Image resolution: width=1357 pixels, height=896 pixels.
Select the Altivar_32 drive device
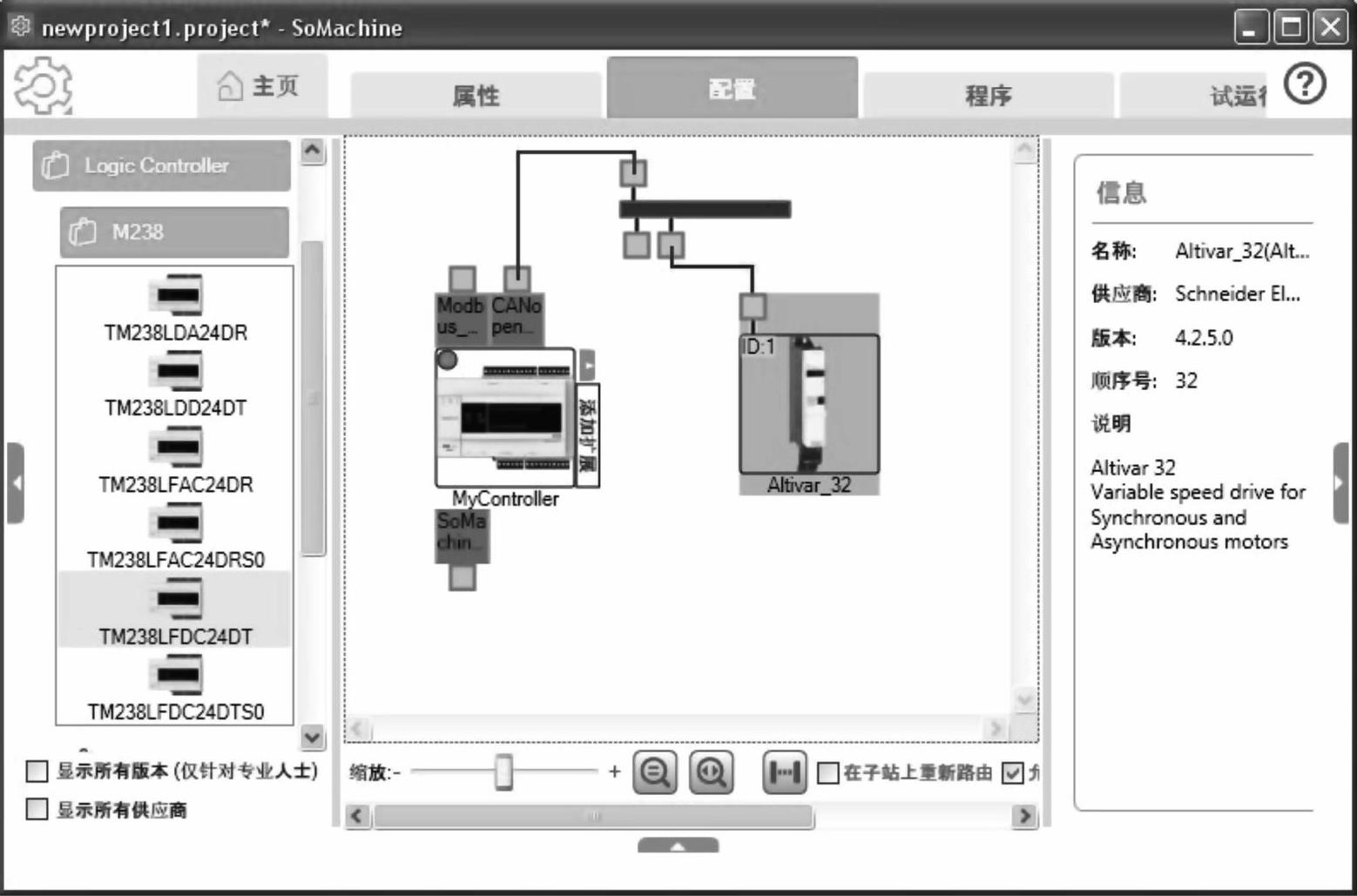pyautogui.click(x=809, y=404)
